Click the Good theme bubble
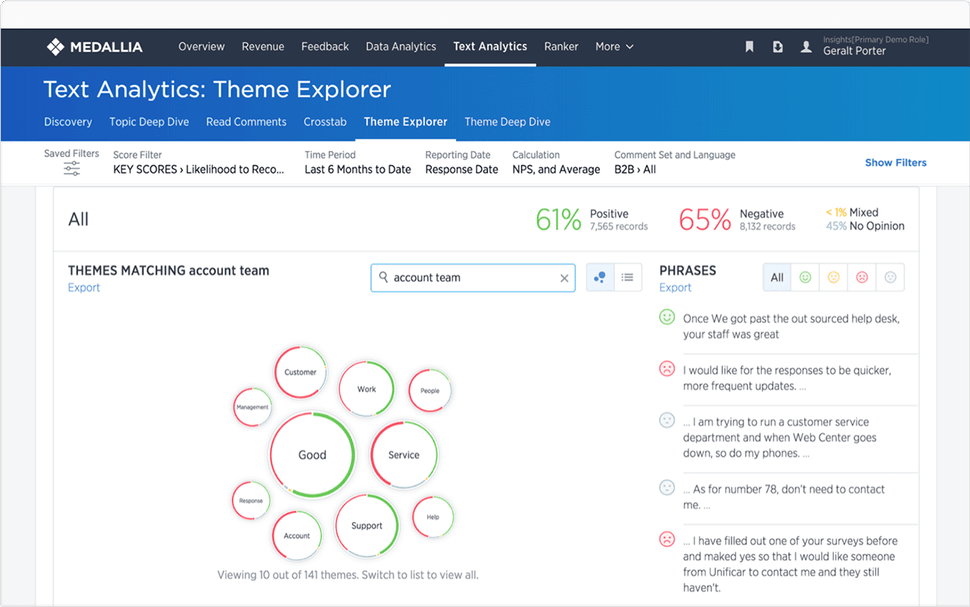Image resolution: width=970 pixels, height=607 pixels. (312, 455)
